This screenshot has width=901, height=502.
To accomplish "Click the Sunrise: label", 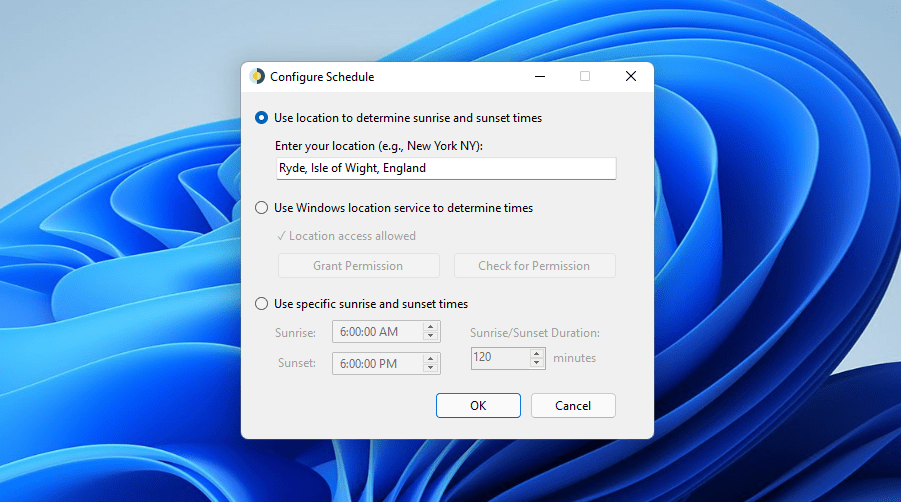I will tap(295, 333).
